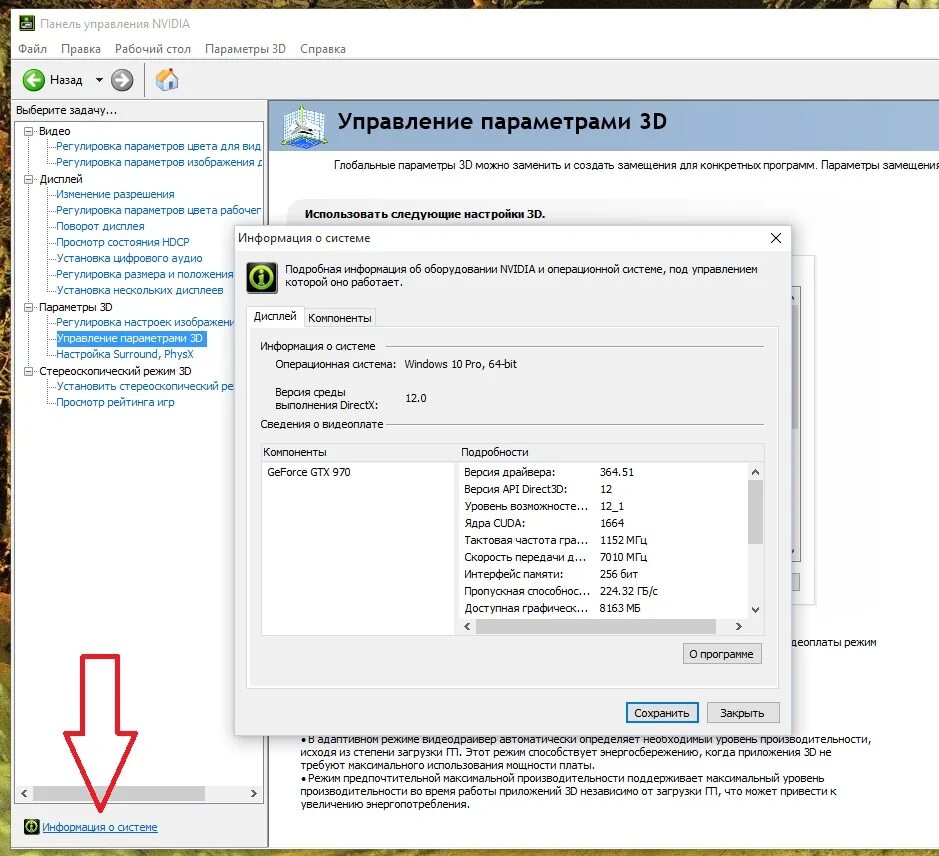
Task: Open Настройка Surround, PhysX task
Action: [125, 353]
